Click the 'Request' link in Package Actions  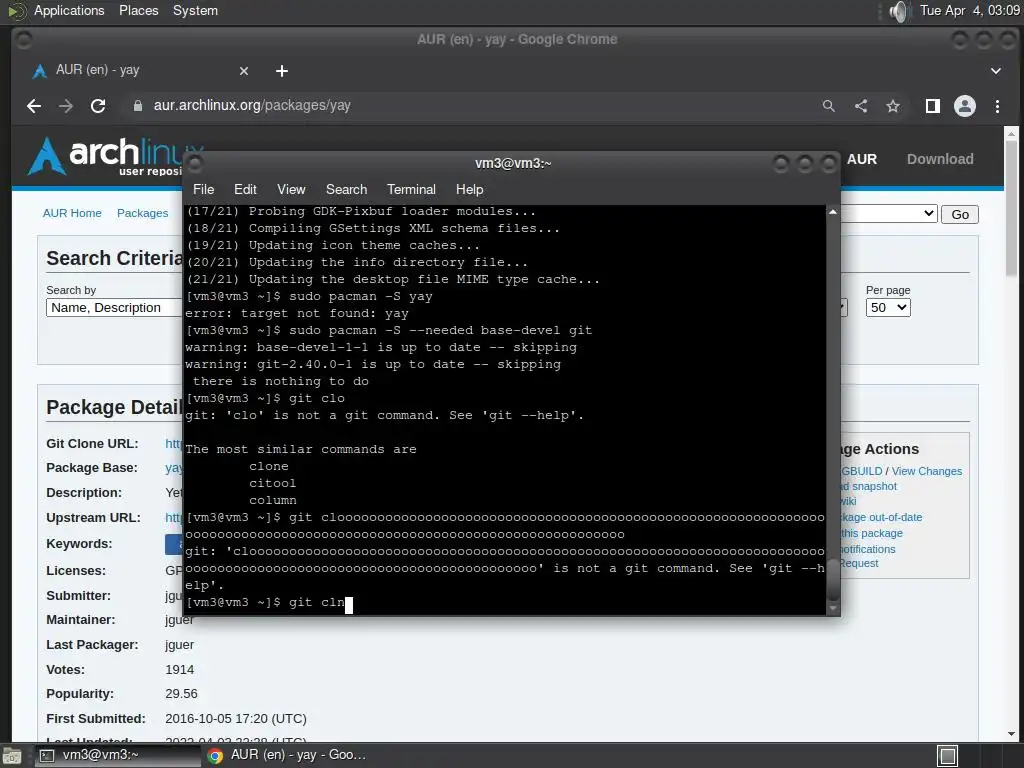859,564
